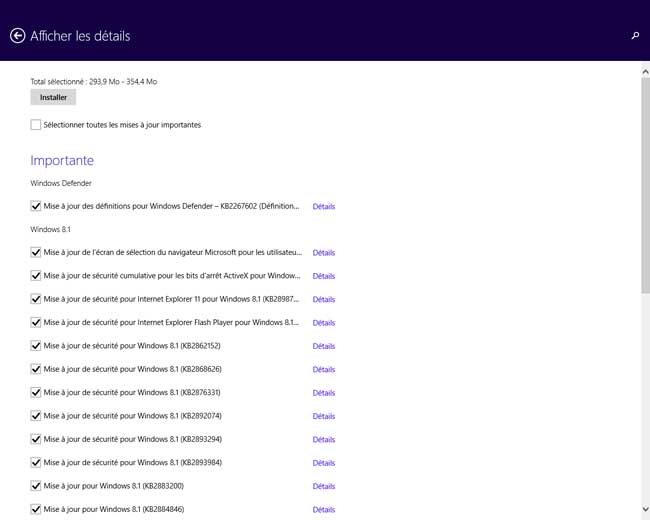Uncheck security update KB2876331
The image size is (650, 520).
pos(36,392)
